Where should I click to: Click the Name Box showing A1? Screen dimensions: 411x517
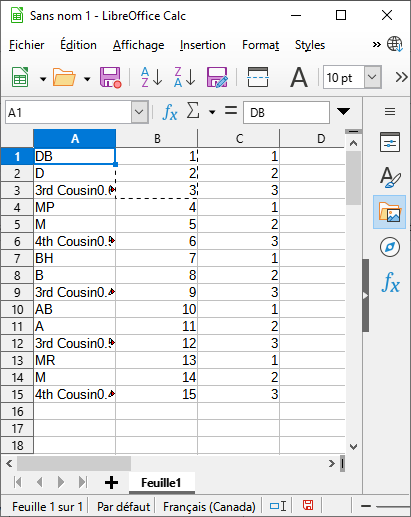click(x=68, y=113)
